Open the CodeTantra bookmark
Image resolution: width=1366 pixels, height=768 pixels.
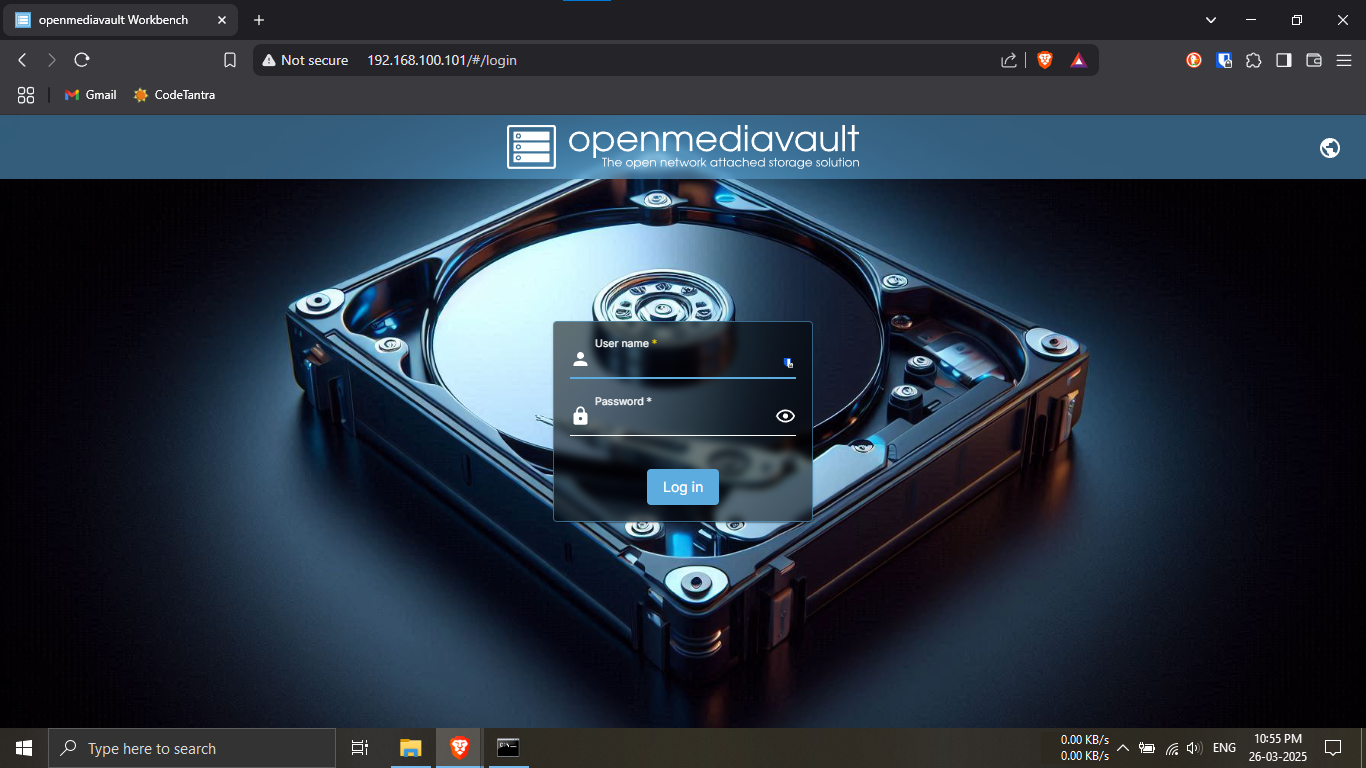[174, 95]
